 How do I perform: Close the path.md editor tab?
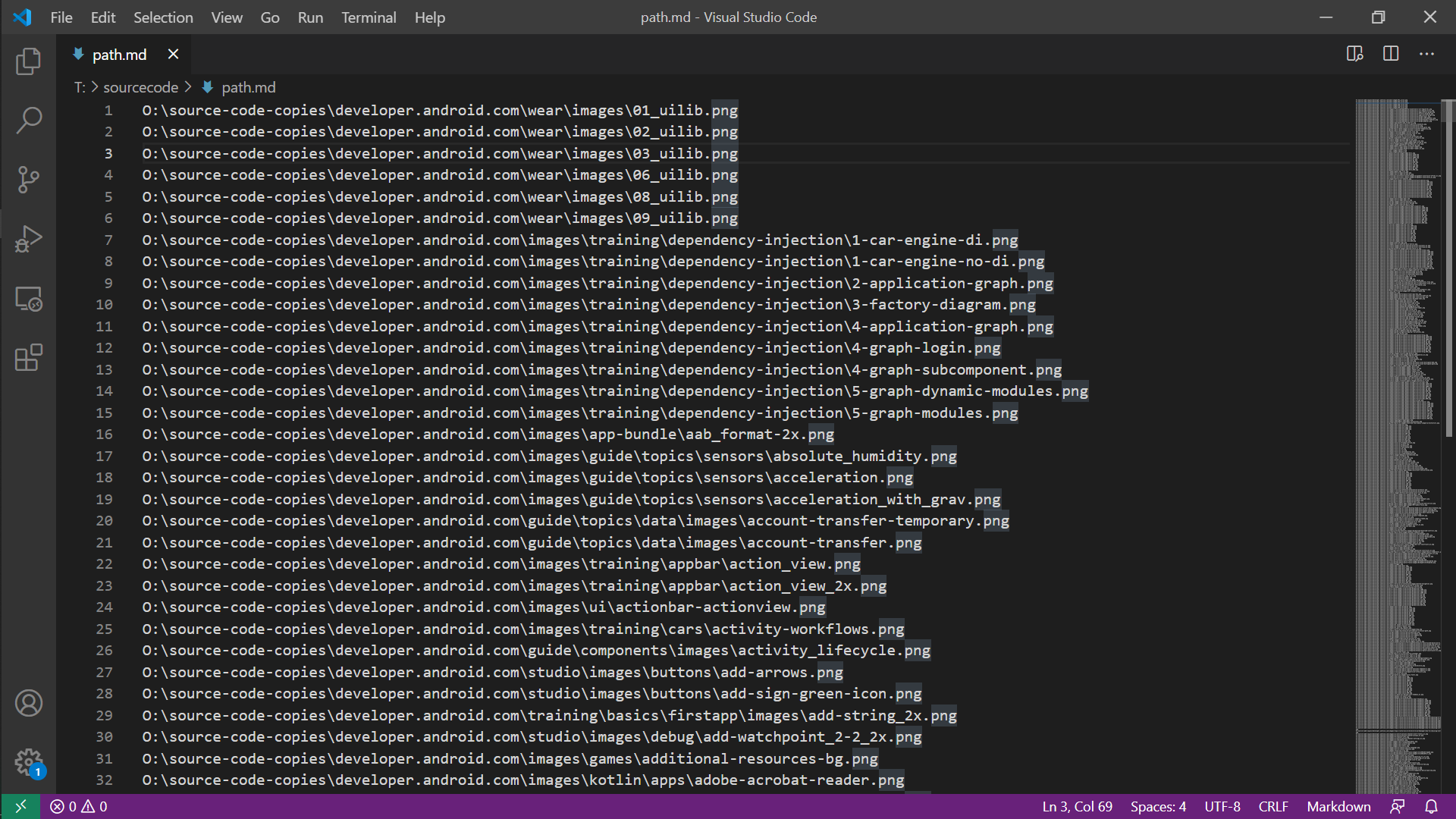point(173,54)
